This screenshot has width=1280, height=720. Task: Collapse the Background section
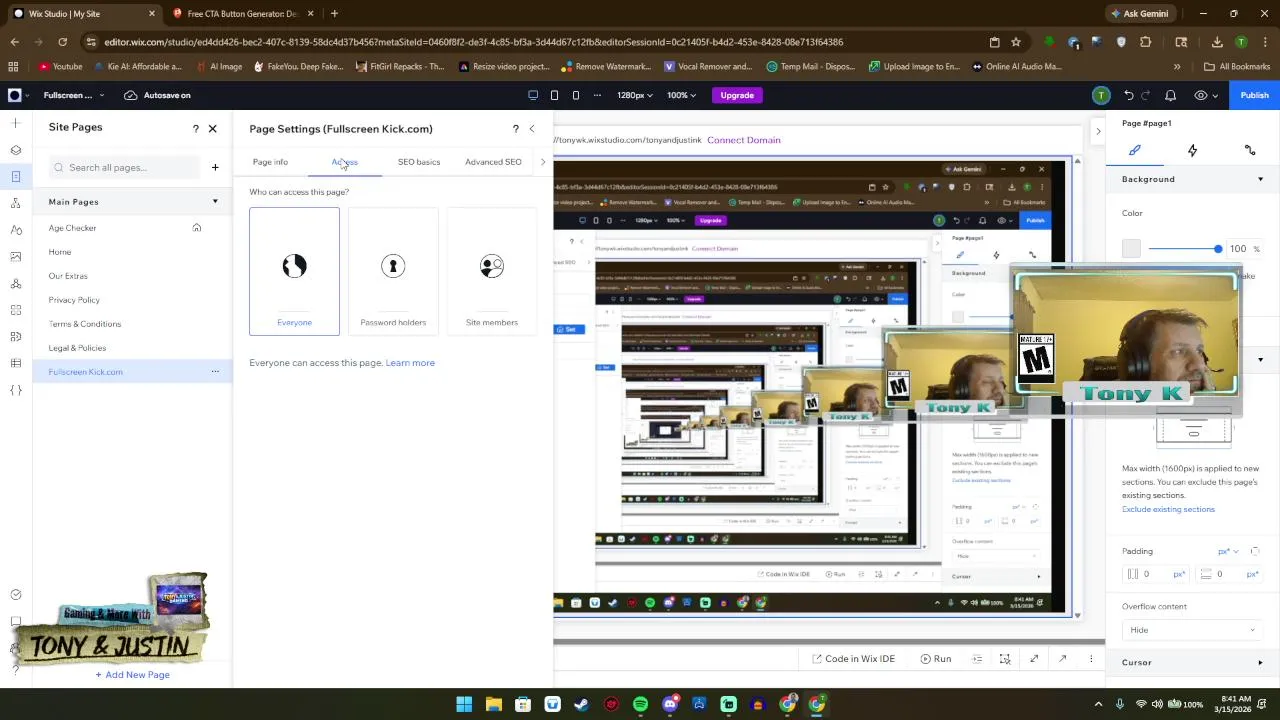click(1260, 179)
